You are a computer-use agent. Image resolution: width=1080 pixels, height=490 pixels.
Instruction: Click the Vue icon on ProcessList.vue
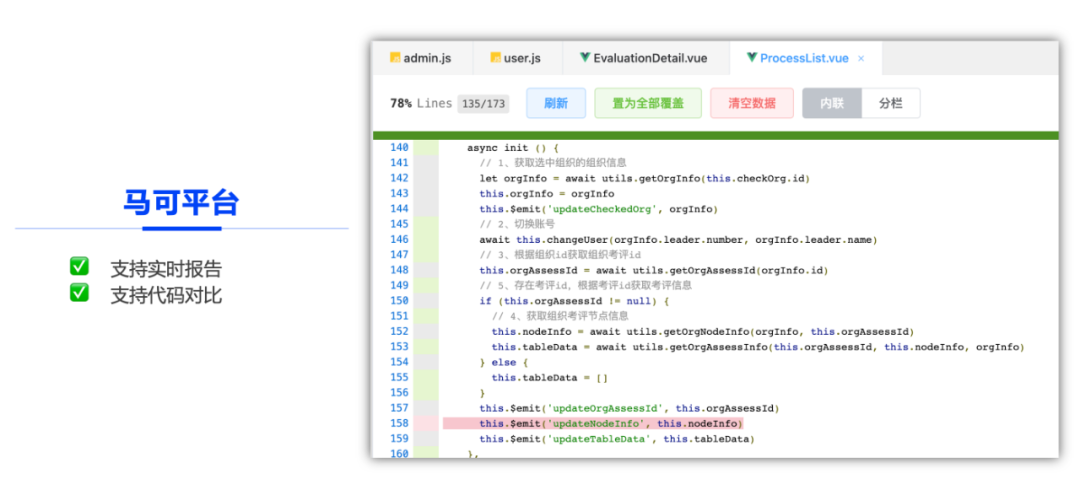pos(751,58)
